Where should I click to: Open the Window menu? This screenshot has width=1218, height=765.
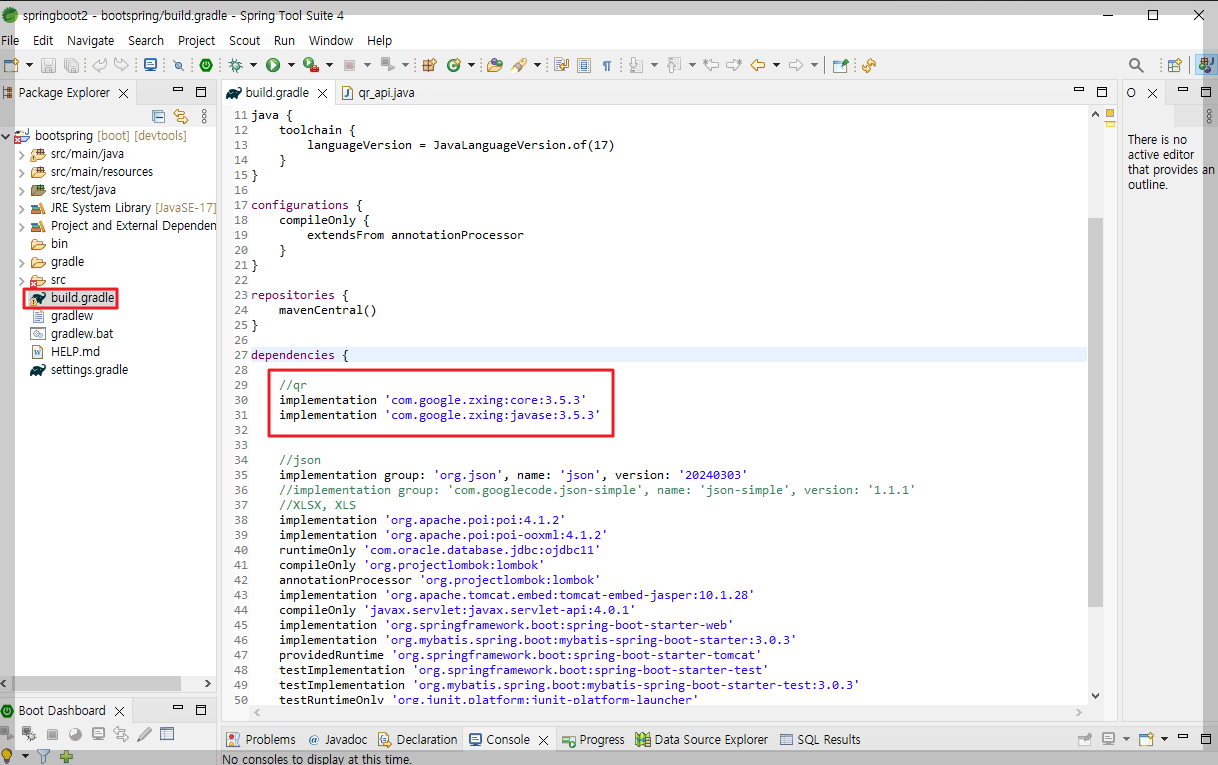tap(330, 40)
